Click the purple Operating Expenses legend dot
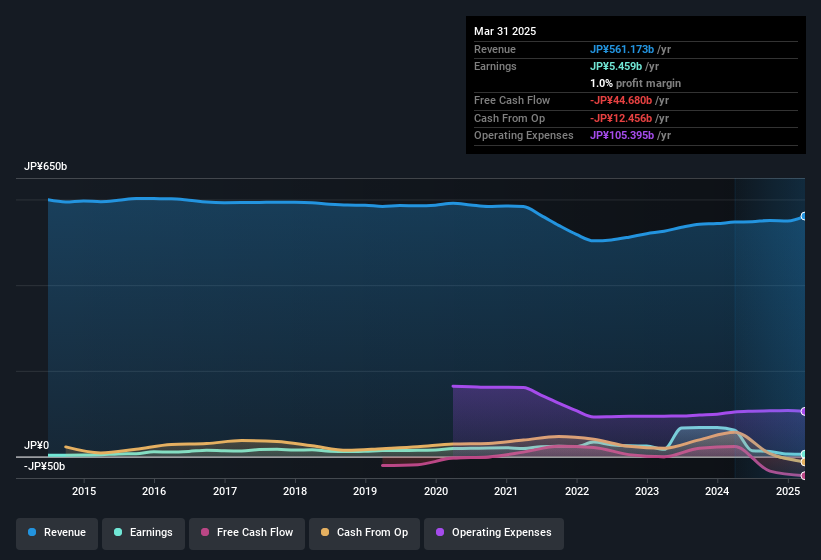This screenshot has height=560, width=821. coord(440,532)
